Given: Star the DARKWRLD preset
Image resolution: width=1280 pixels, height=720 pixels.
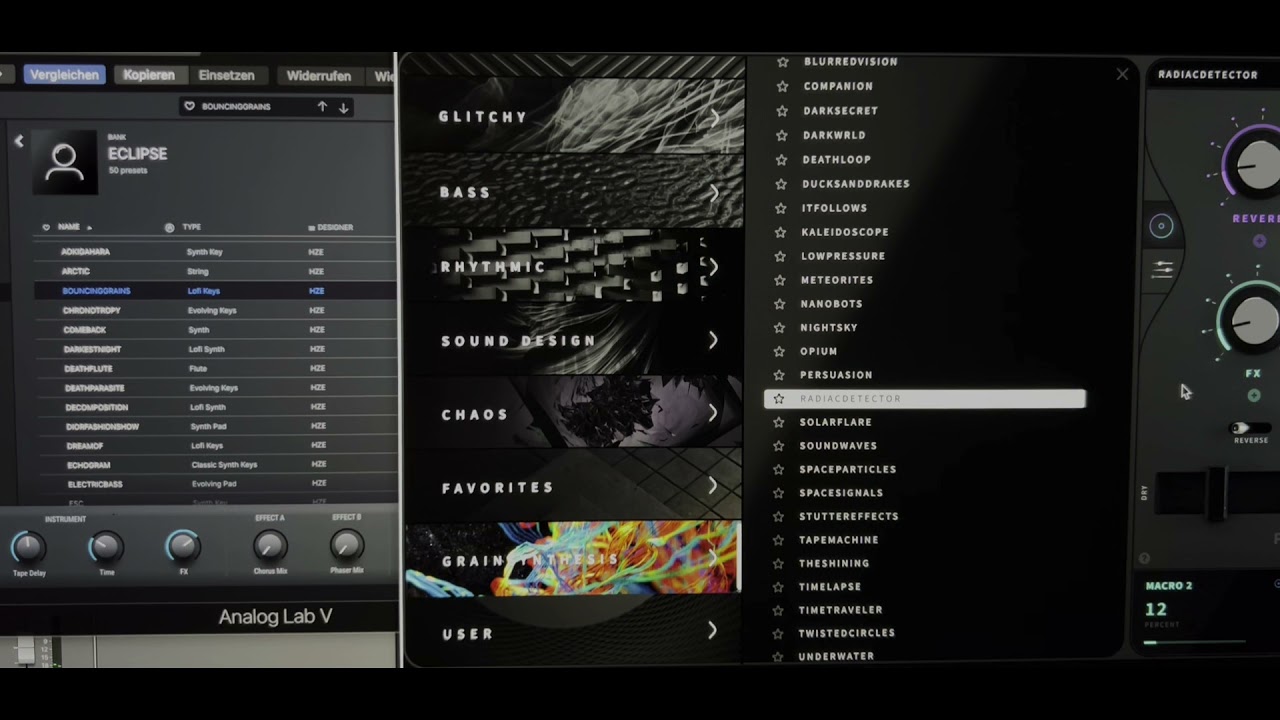Looking at the screenshot, I should click(x=783, y=135).
